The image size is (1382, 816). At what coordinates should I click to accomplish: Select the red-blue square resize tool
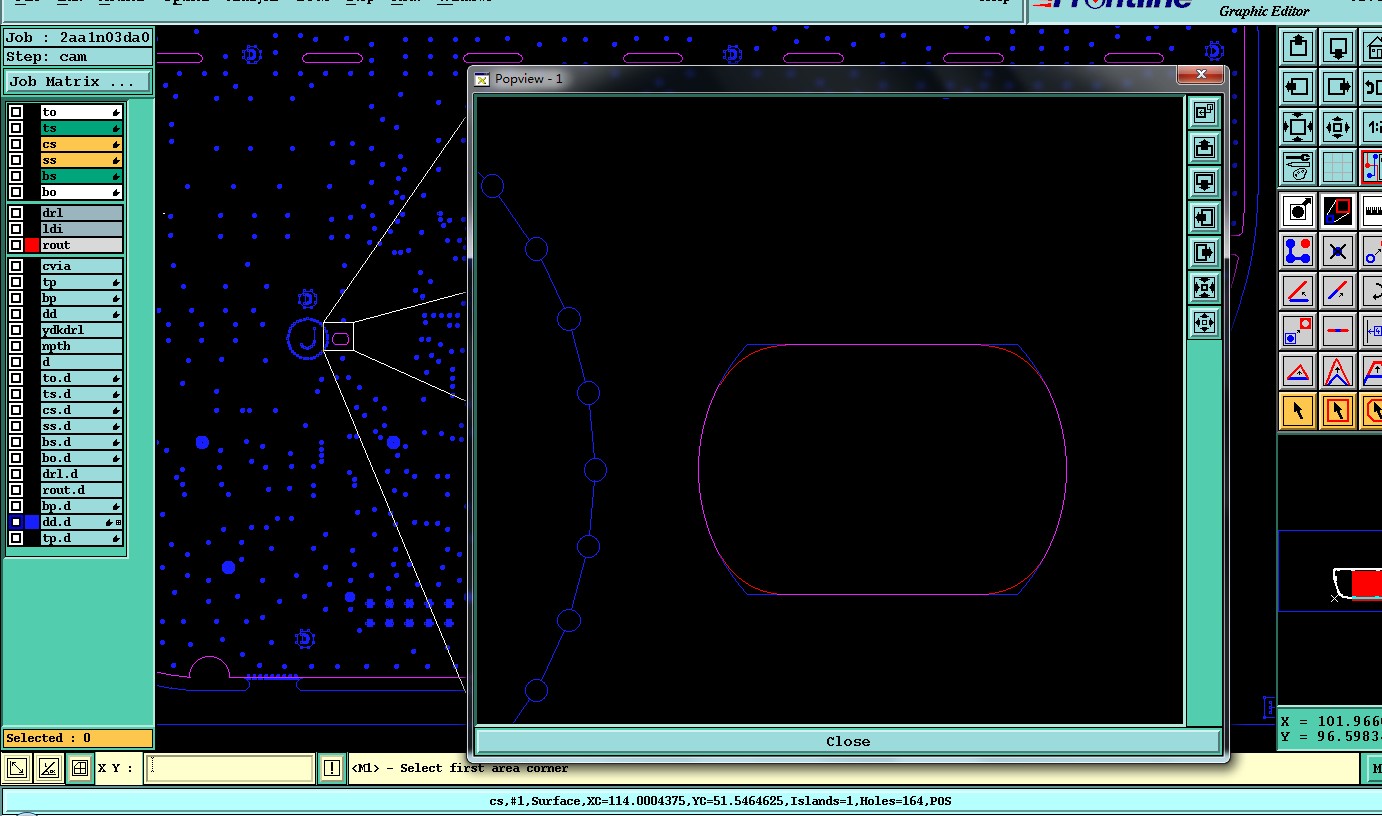click(1338, 211)
